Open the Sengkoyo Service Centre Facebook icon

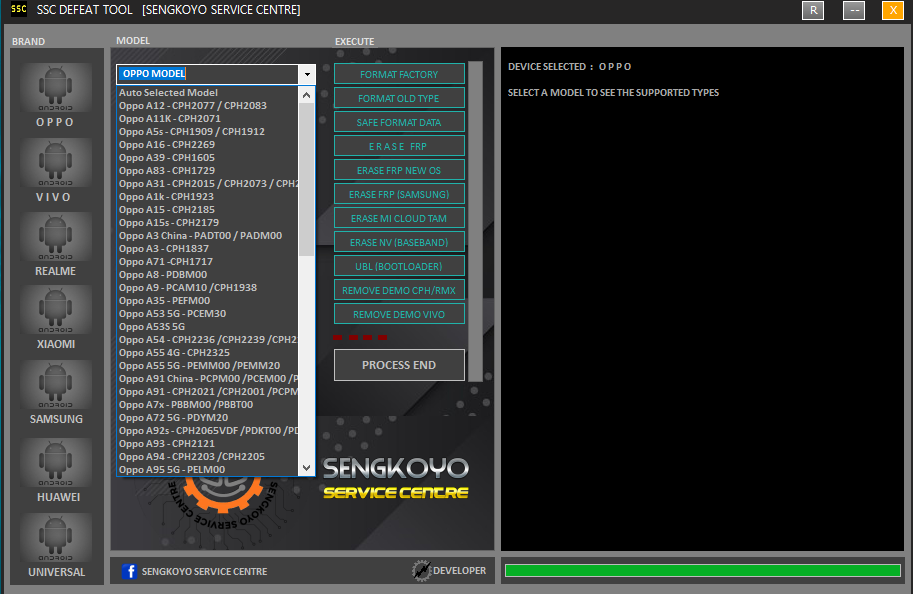click(x=130, y=571)
